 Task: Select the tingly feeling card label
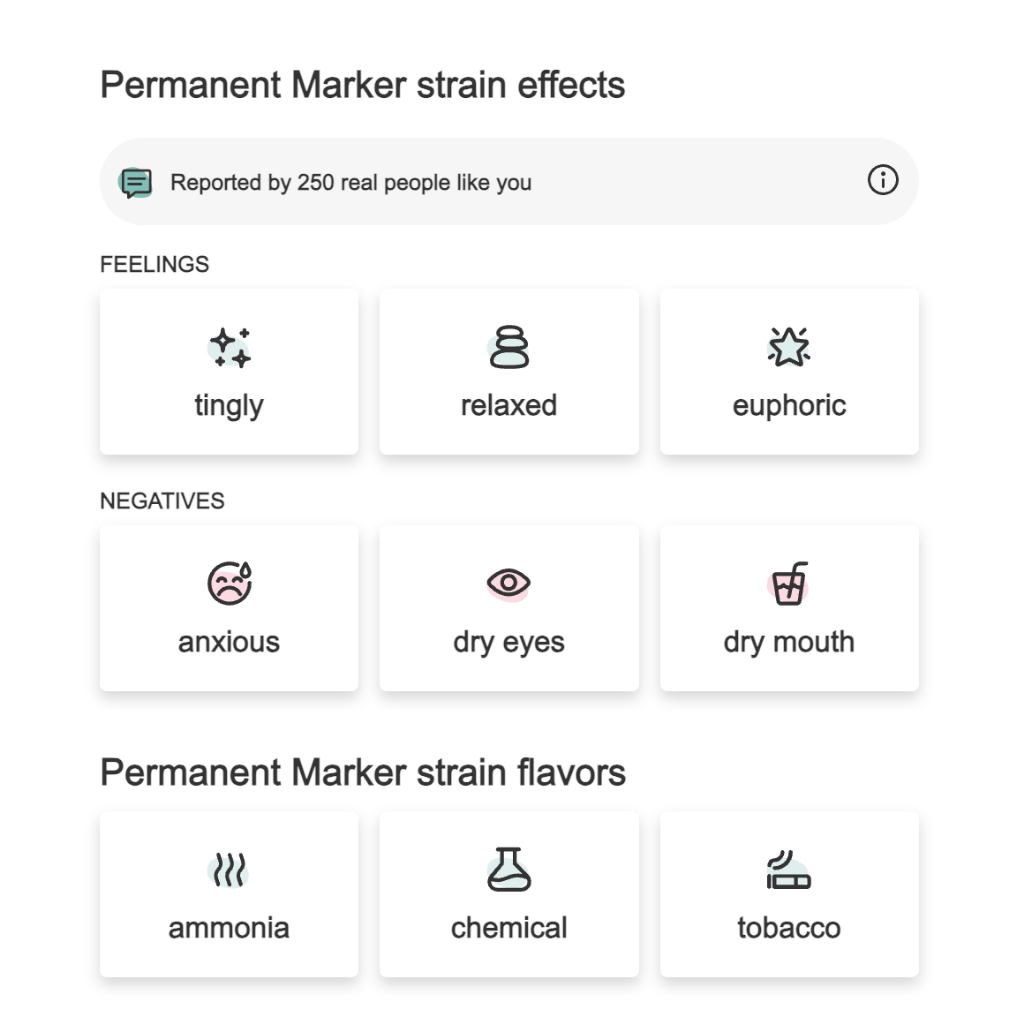[229, 406]
